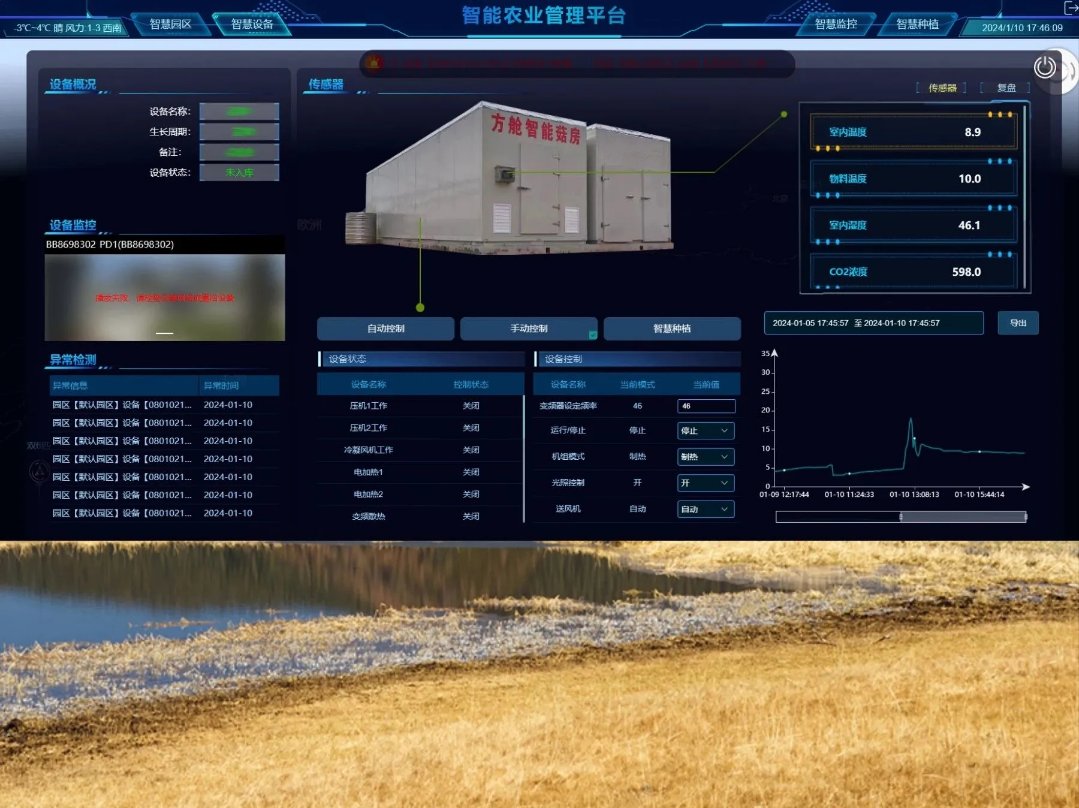The width and height of the screenshot is (1079, 808).
Task: Go to the 智慧种植 top navigation tab
Action: coord(916,24)
